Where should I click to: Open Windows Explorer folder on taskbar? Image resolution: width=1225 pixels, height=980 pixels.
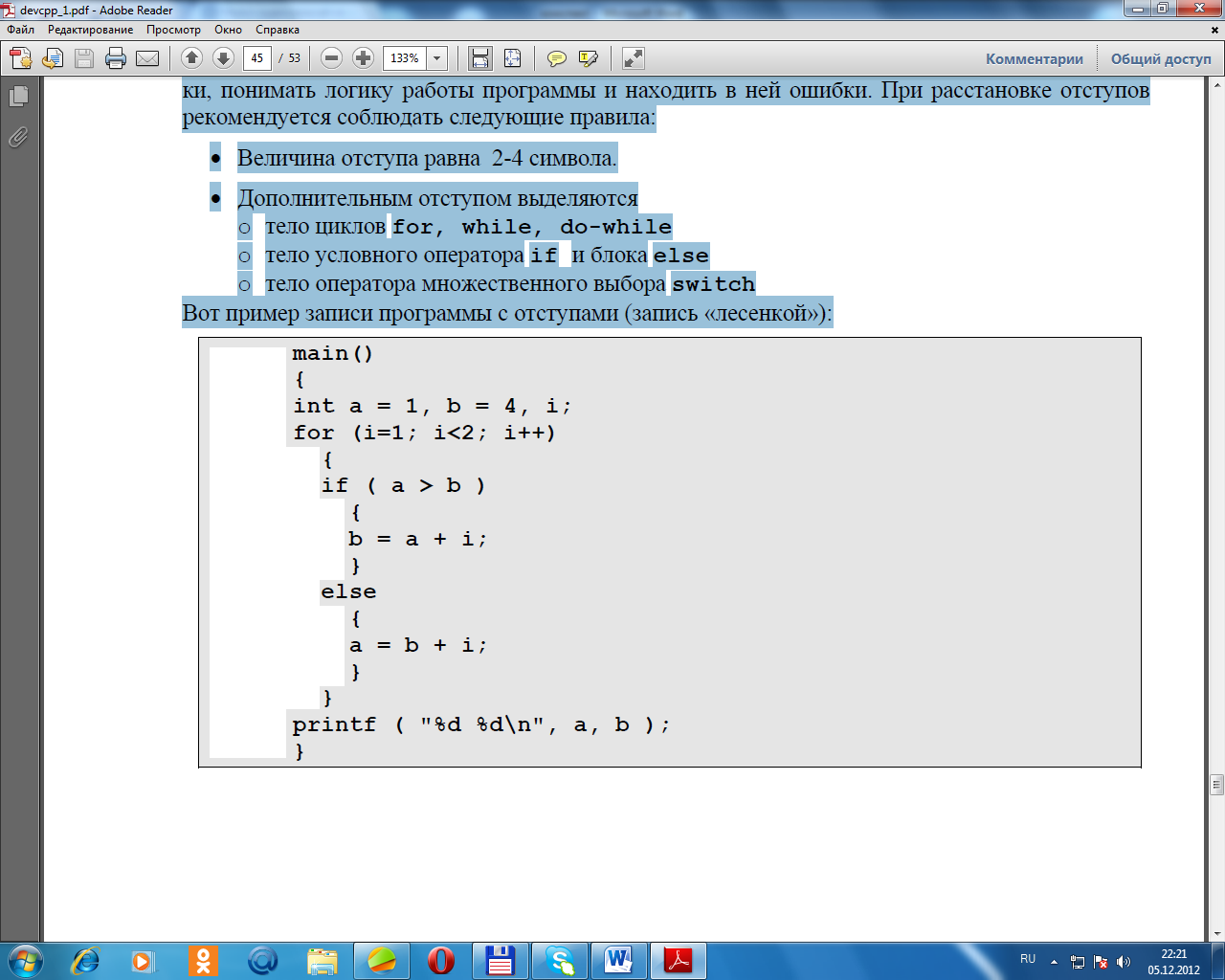[323, 960]
